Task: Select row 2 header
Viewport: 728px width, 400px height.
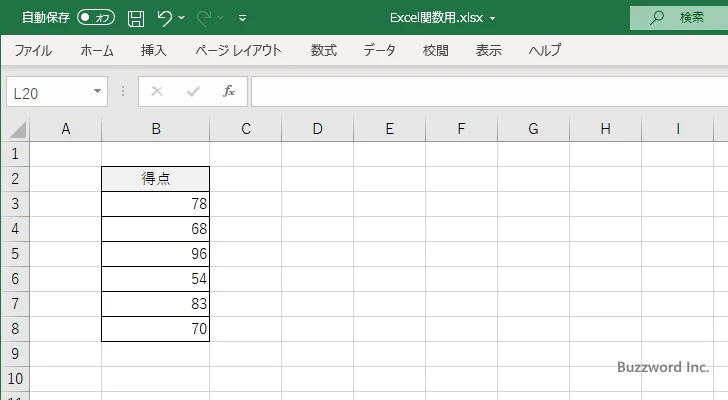Action: [15, 179]
